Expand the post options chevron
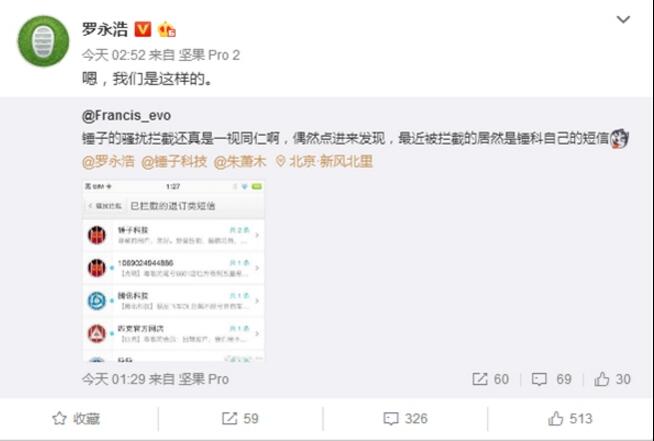The width and height of the screenshot is (654, 441). [623, 19]
